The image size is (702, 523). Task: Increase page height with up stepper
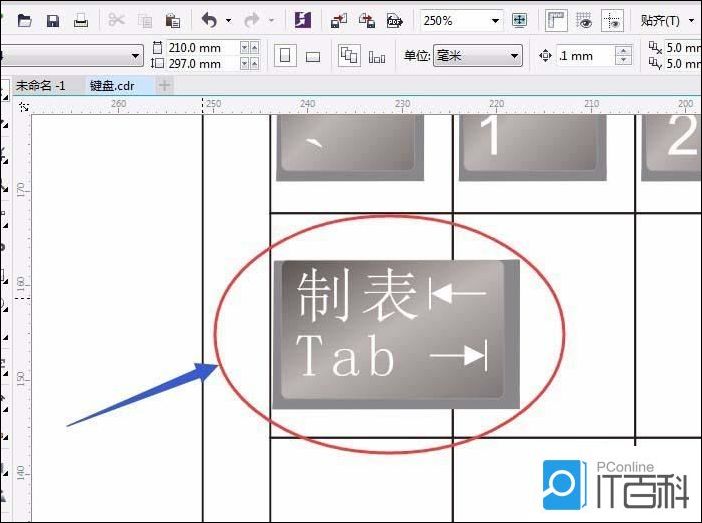point(254,64)
